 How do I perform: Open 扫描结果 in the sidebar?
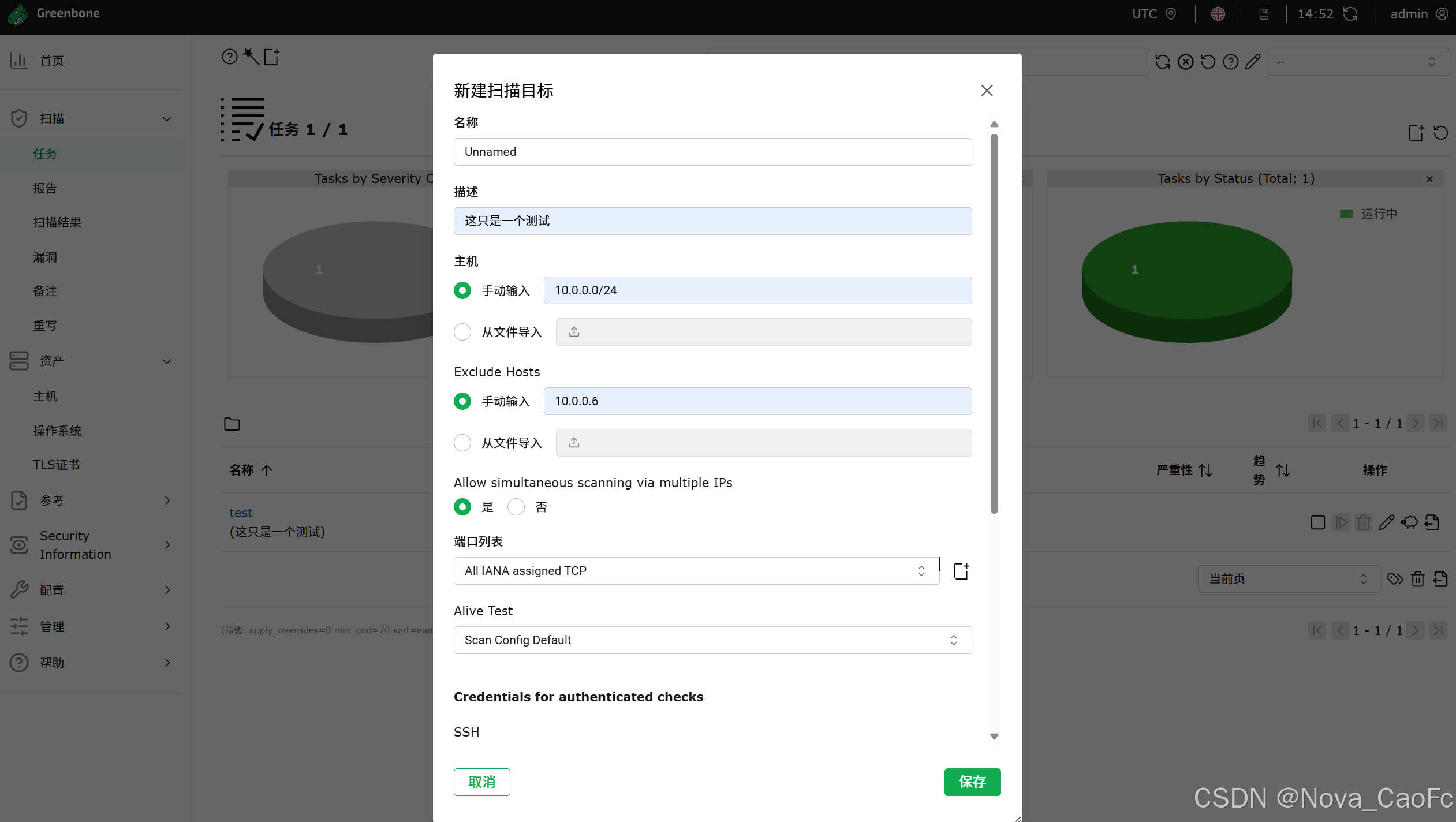point(57,222)
